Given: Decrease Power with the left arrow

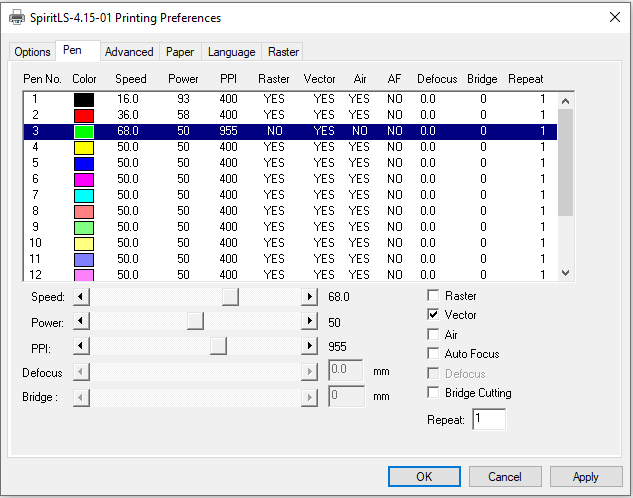Looking at the screenshot, I should (x=81, y=322).
